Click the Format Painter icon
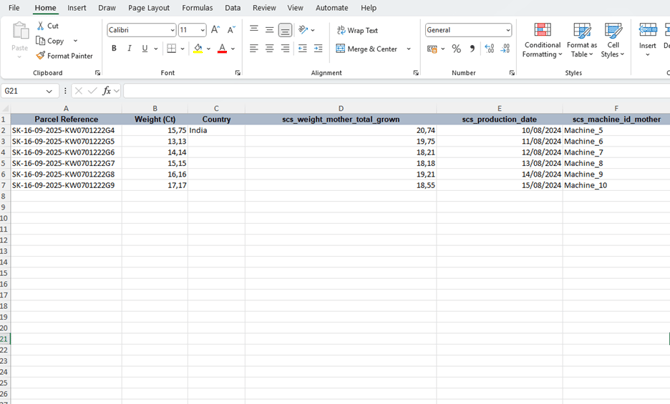The height and width of the screenshot is (404, 670). 41,56
